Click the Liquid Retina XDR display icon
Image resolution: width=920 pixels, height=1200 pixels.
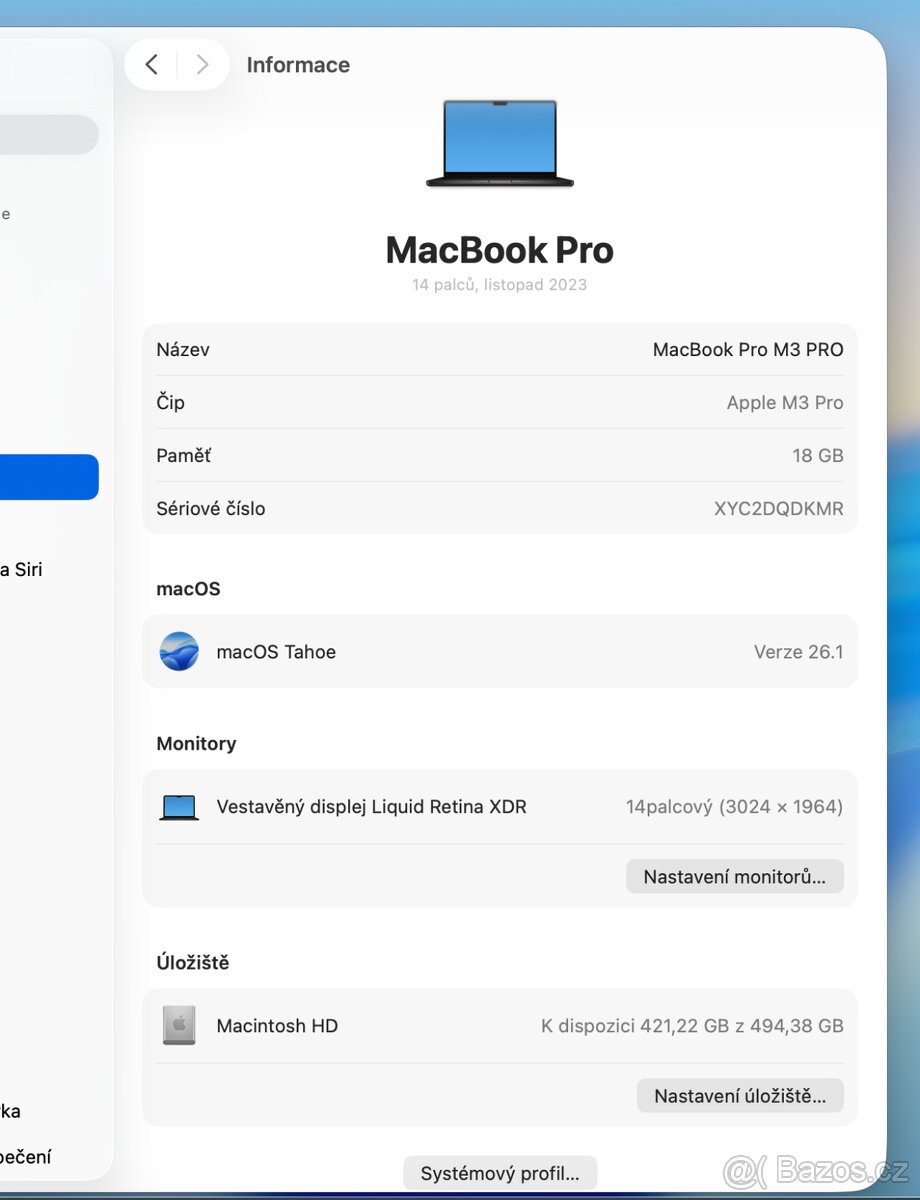tap(178, 806)
